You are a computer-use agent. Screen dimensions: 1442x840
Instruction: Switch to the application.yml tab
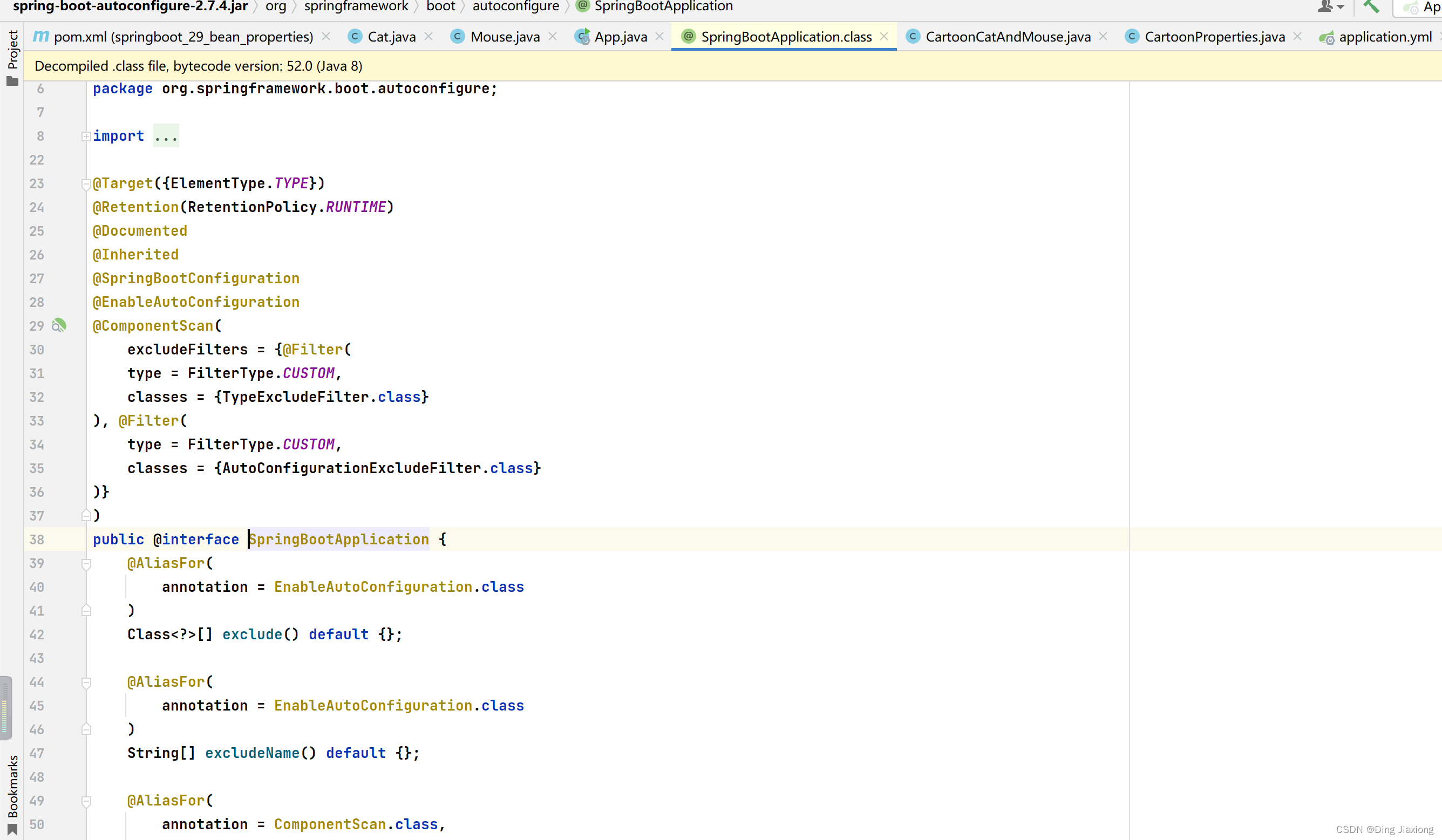pyautogui.click(x=1385, y=37)
